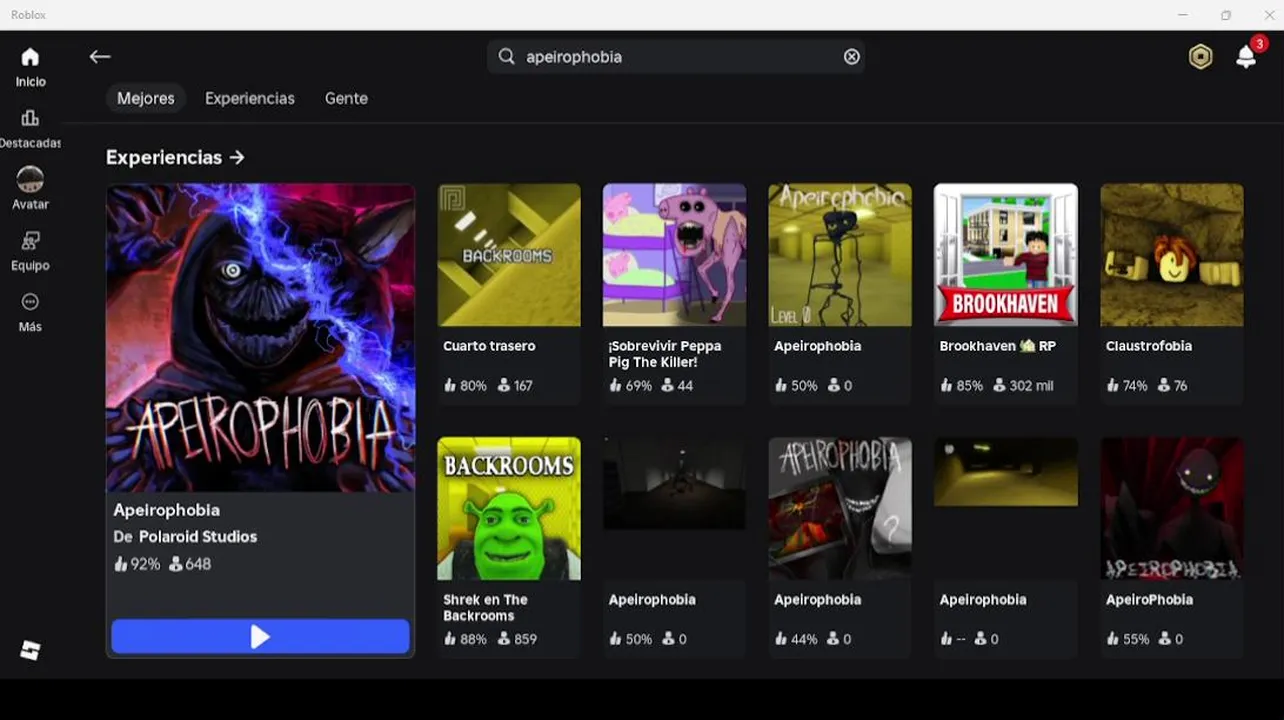
Task: Click the featured Apeirophobia title text
Action: click(x=166, y=510)
